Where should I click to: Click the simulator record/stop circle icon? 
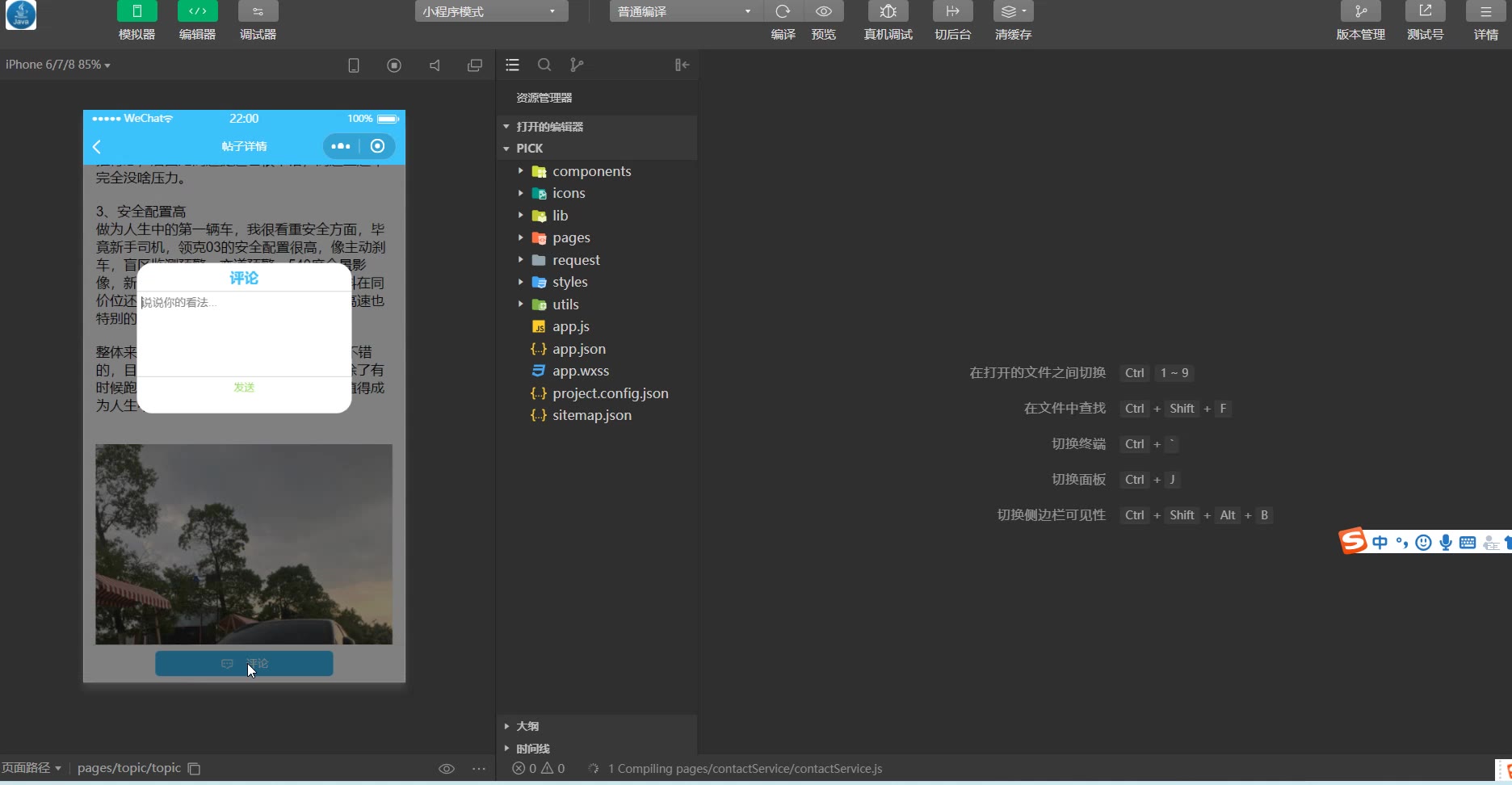click(394, 65)
